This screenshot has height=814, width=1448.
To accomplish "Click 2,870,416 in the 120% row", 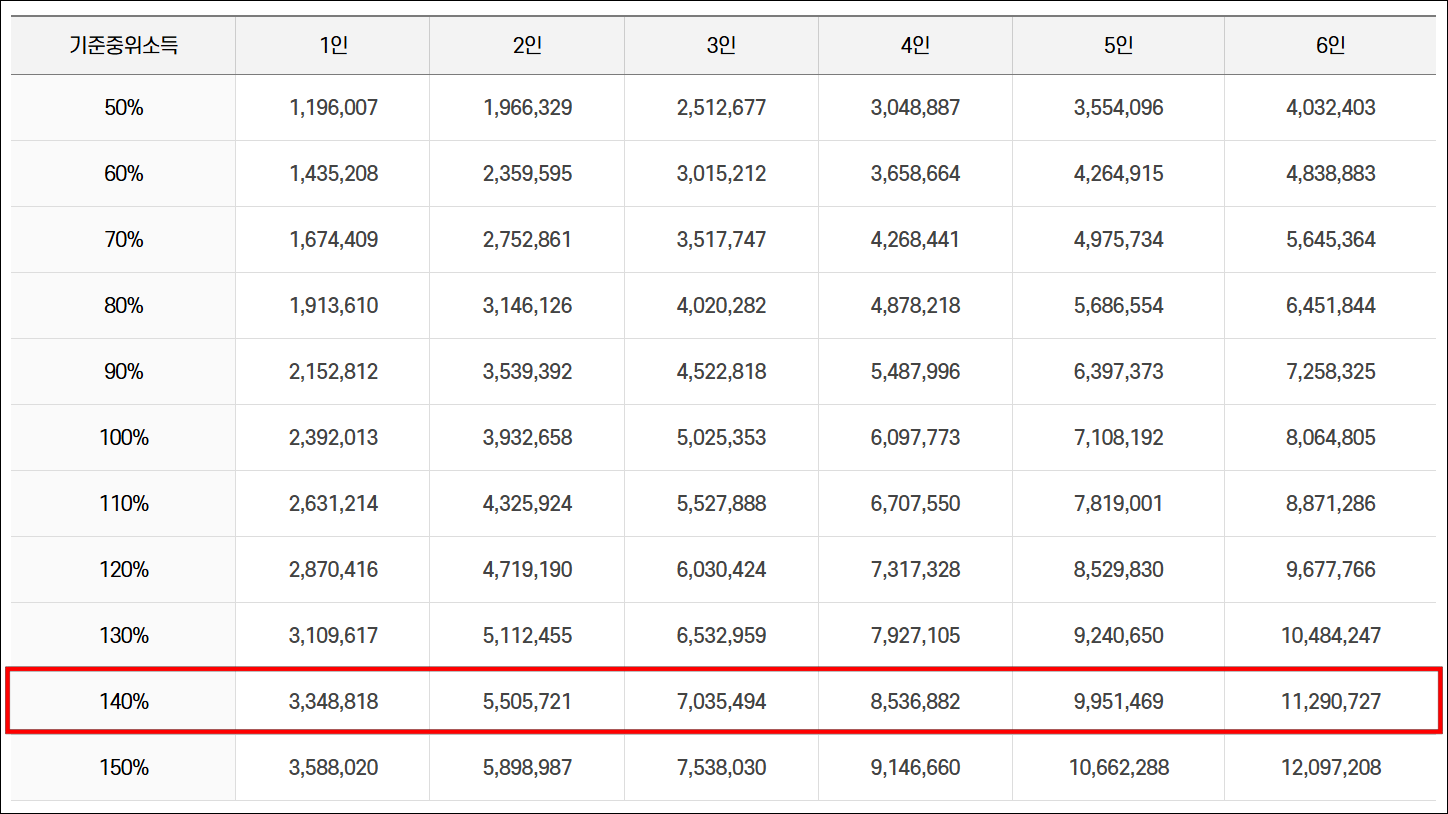I will tap(334, 570).
